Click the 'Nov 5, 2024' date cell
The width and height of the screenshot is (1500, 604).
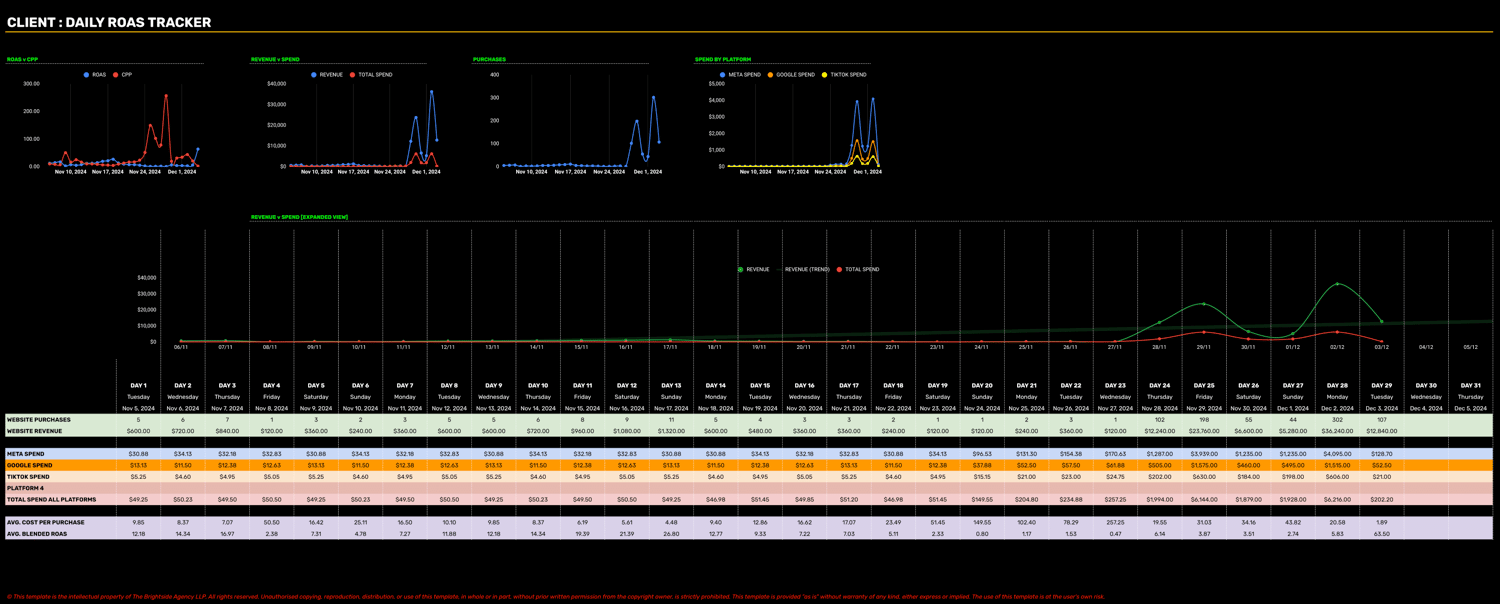[x=138, y=408]
